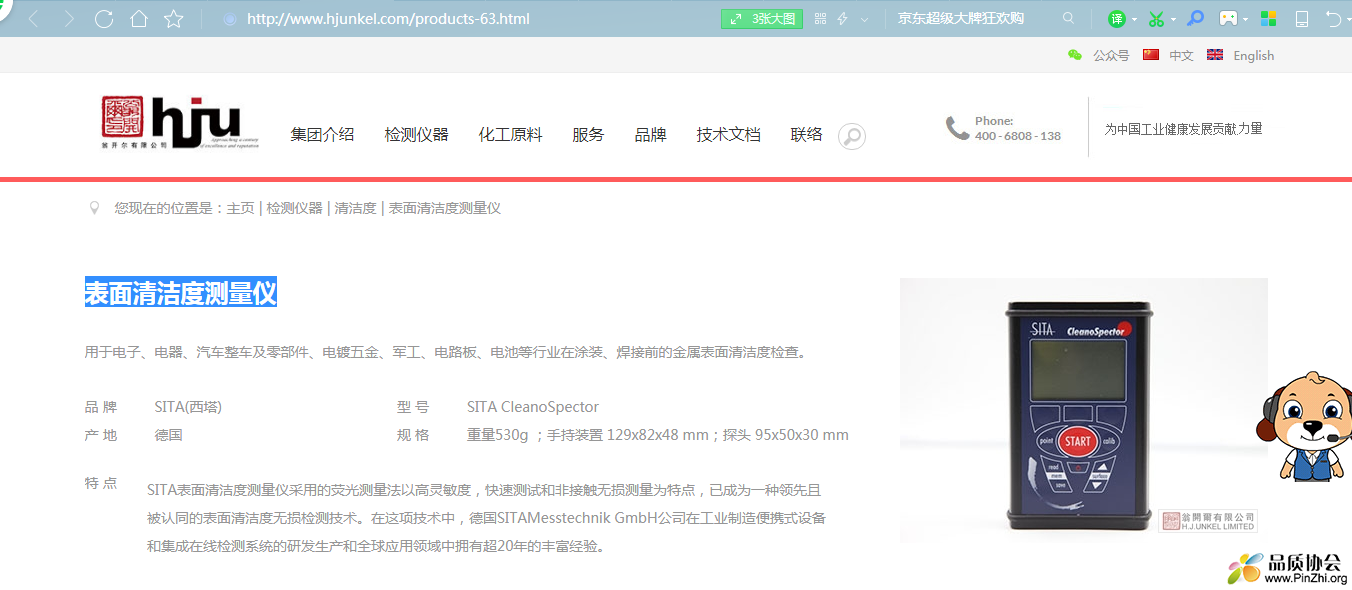Click the site info icon before the URL
The height and width of the screenshot is (590, 1352).
230,19
